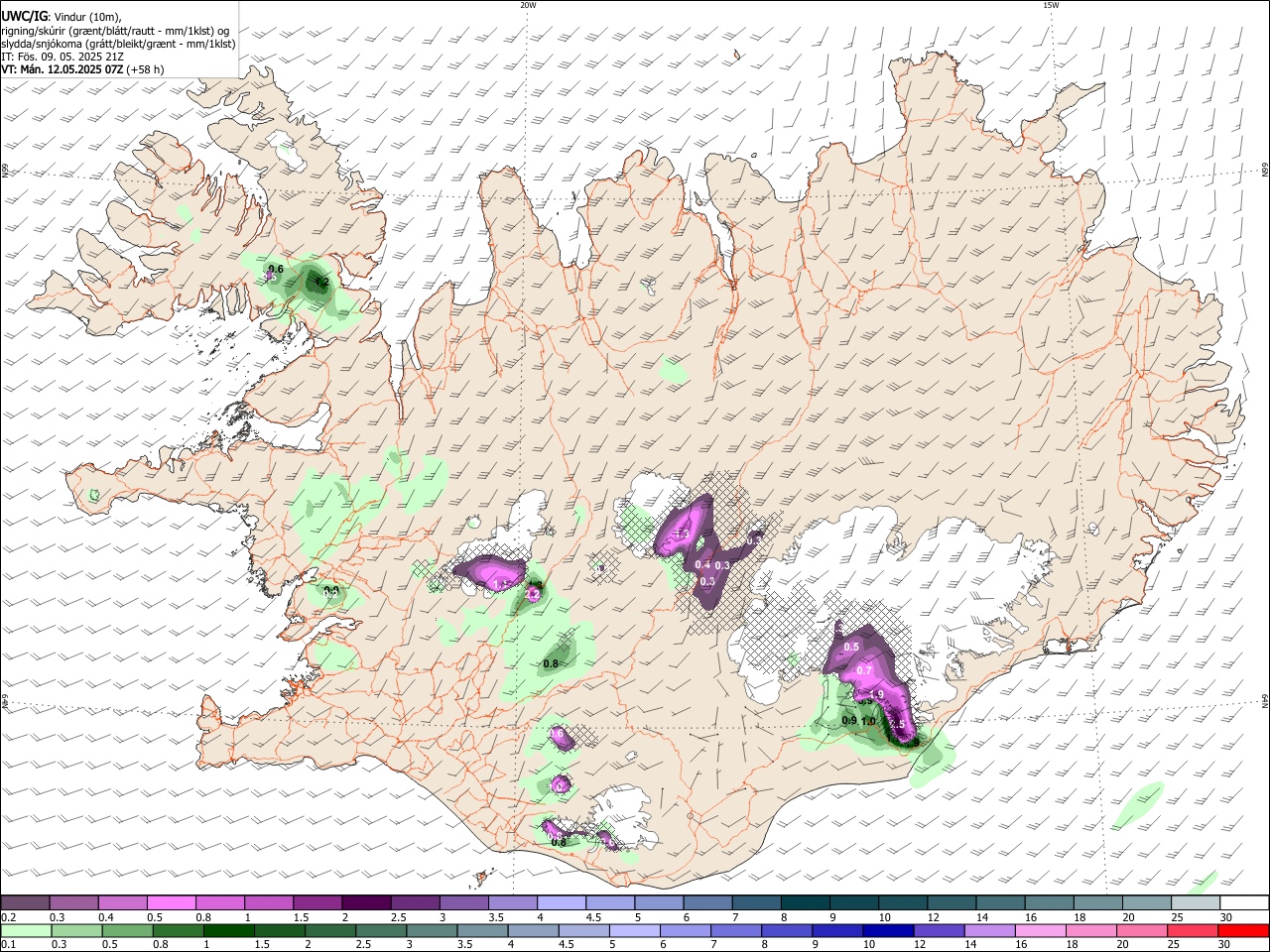Select the darkest green 1 swatch in the rain legend

coord(228,931)
